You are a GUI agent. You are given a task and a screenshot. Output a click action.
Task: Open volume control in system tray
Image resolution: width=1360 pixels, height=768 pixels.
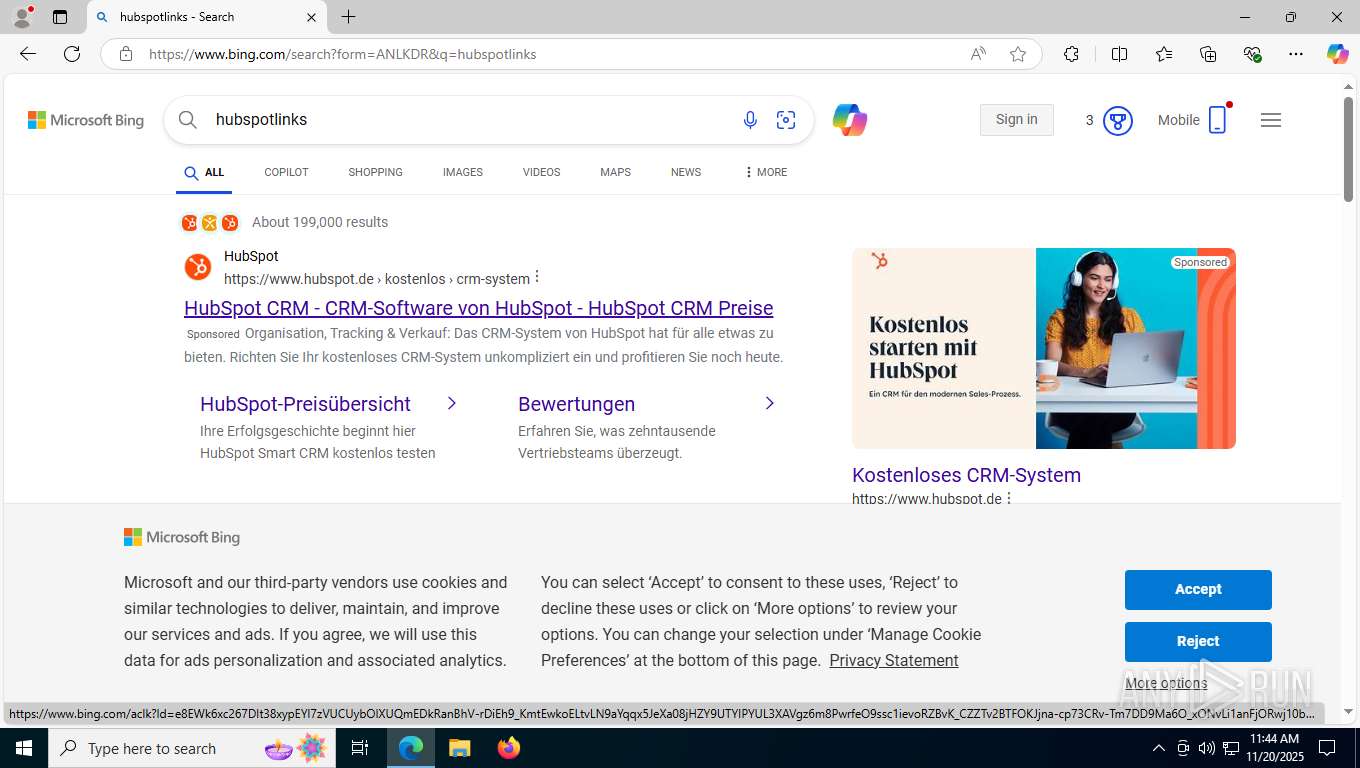pyautogui.click(x=1206, y=748)
